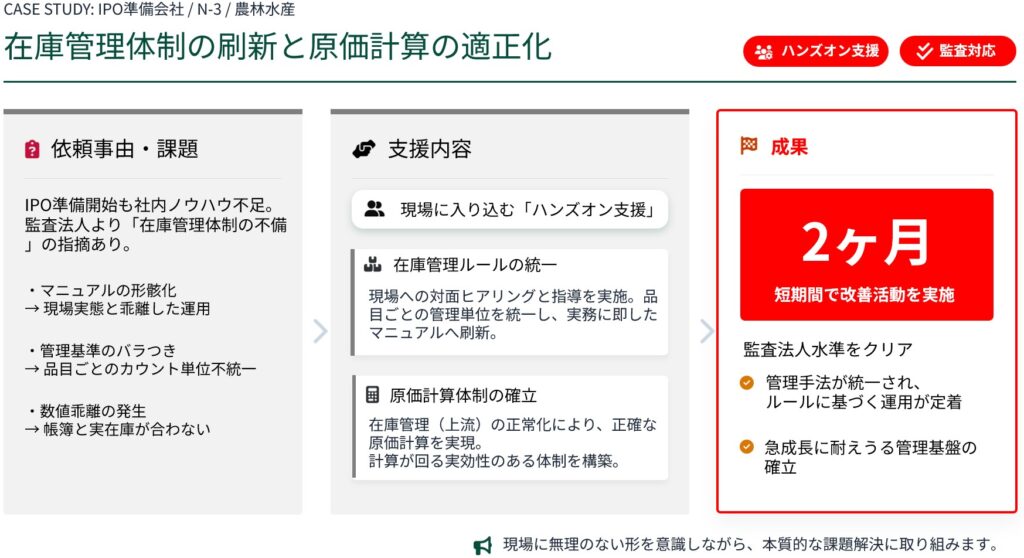Click the clipboard icon beside 依頼事由・課題

(x=32, y=150)
